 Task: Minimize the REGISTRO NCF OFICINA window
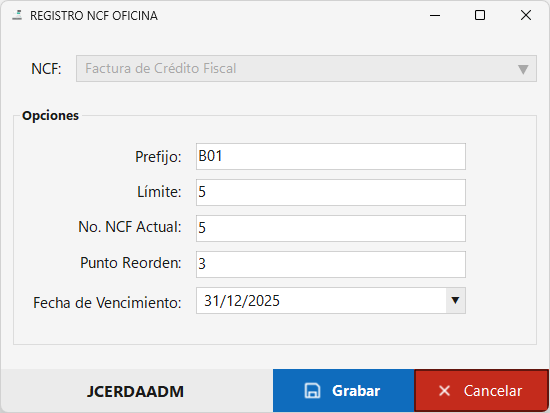(x=435, y=15)
